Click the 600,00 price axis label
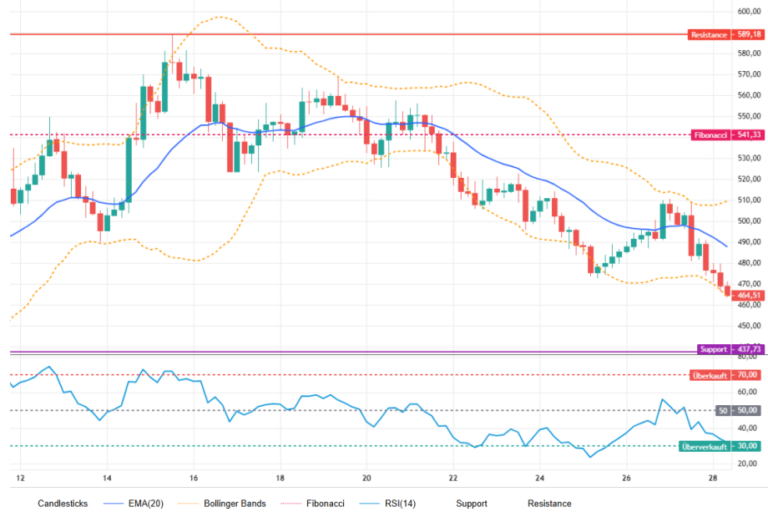The height and width of the screenshot is (512, 768). pos(749,11)
